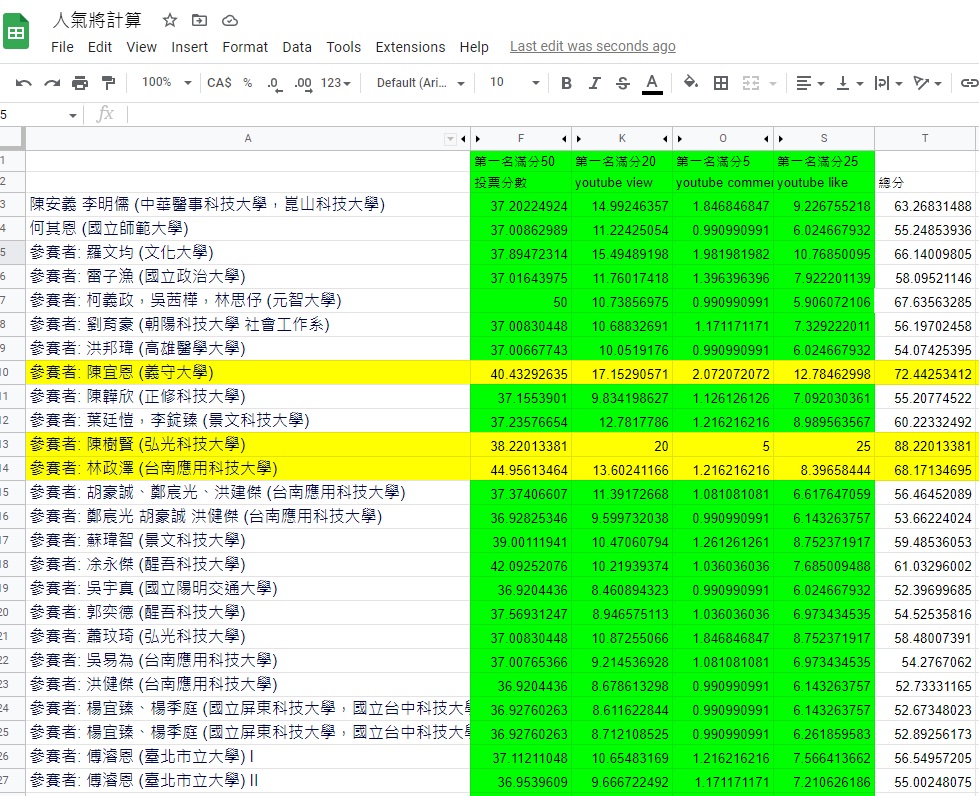Select row 10 header
The image size is (979, 796).
[x=12, y=373]
